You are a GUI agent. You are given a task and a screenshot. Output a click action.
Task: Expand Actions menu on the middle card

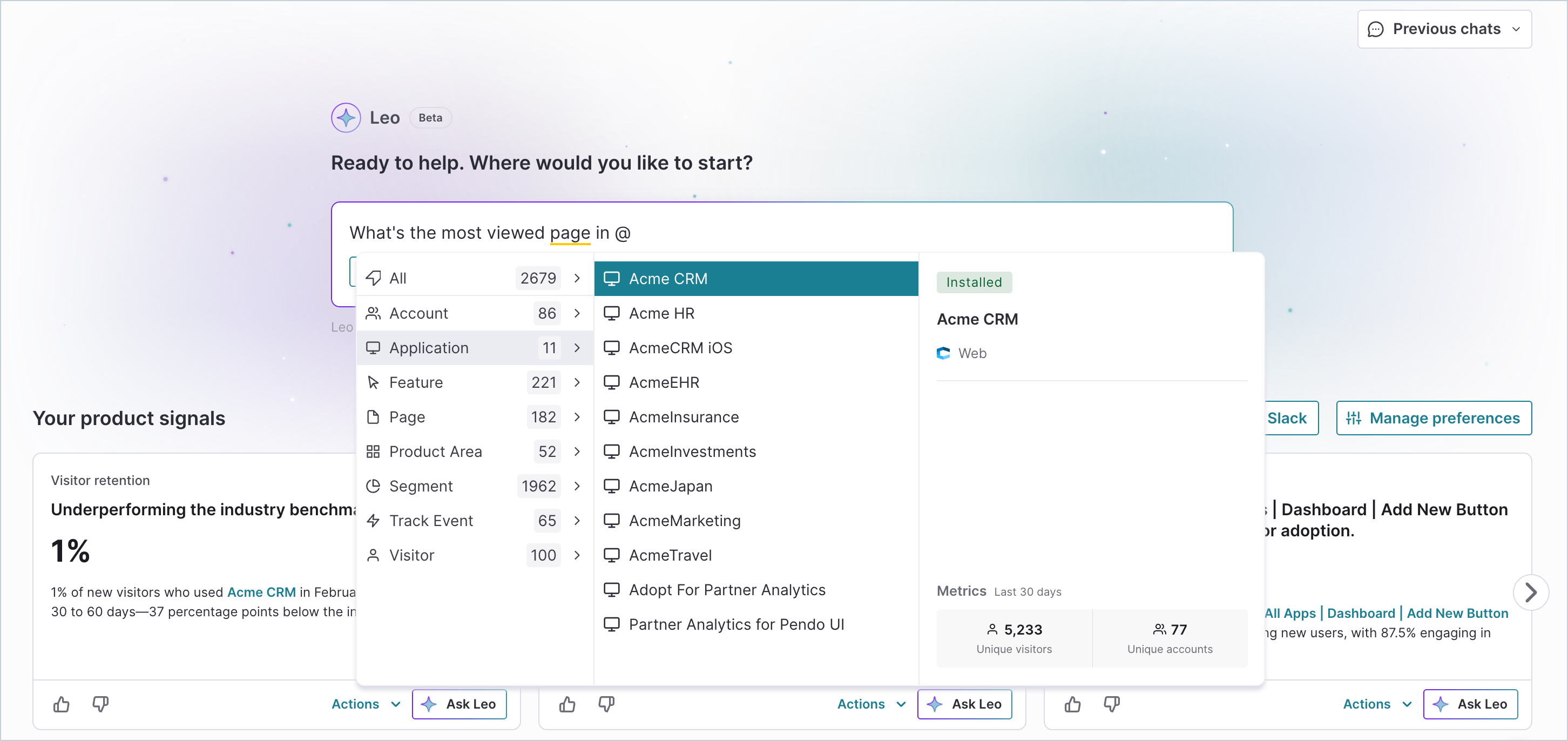pyautogui.click(x=871, y=704)
